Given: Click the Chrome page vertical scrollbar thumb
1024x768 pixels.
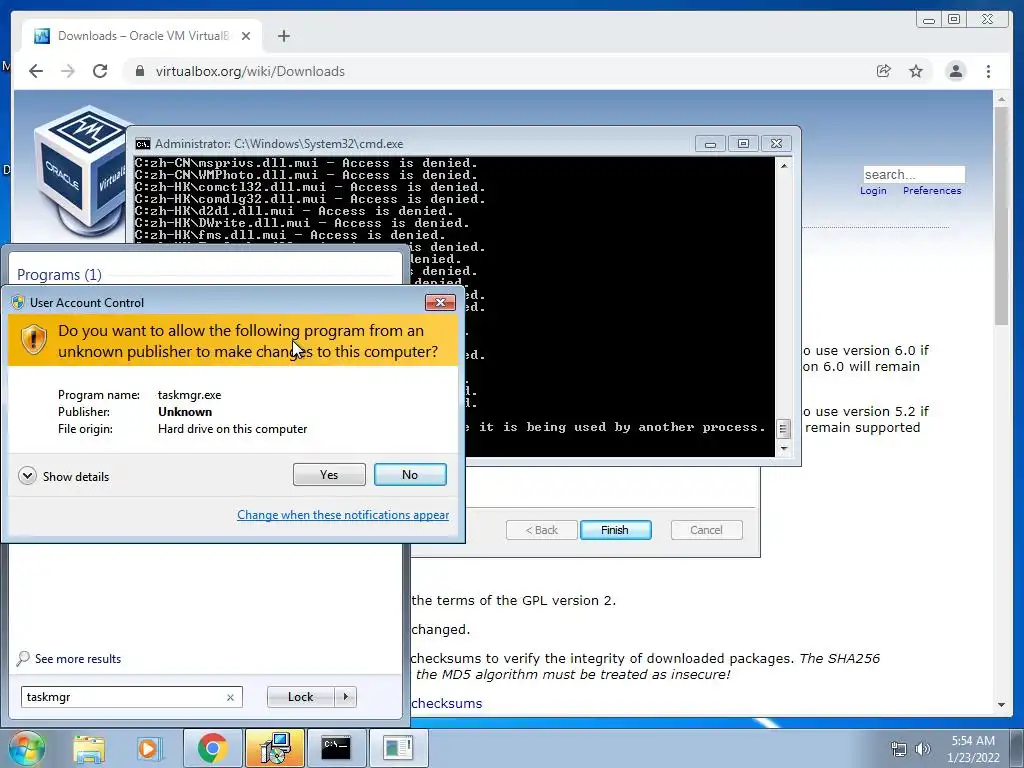Looking at the screenshot, I should point(1002,216).
